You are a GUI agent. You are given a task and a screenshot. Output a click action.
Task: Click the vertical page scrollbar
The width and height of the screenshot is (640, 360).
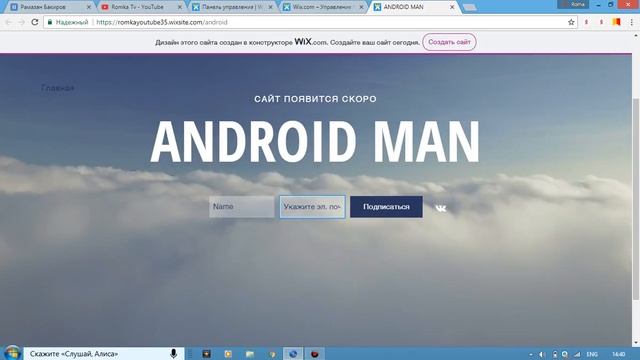(636, 199)
